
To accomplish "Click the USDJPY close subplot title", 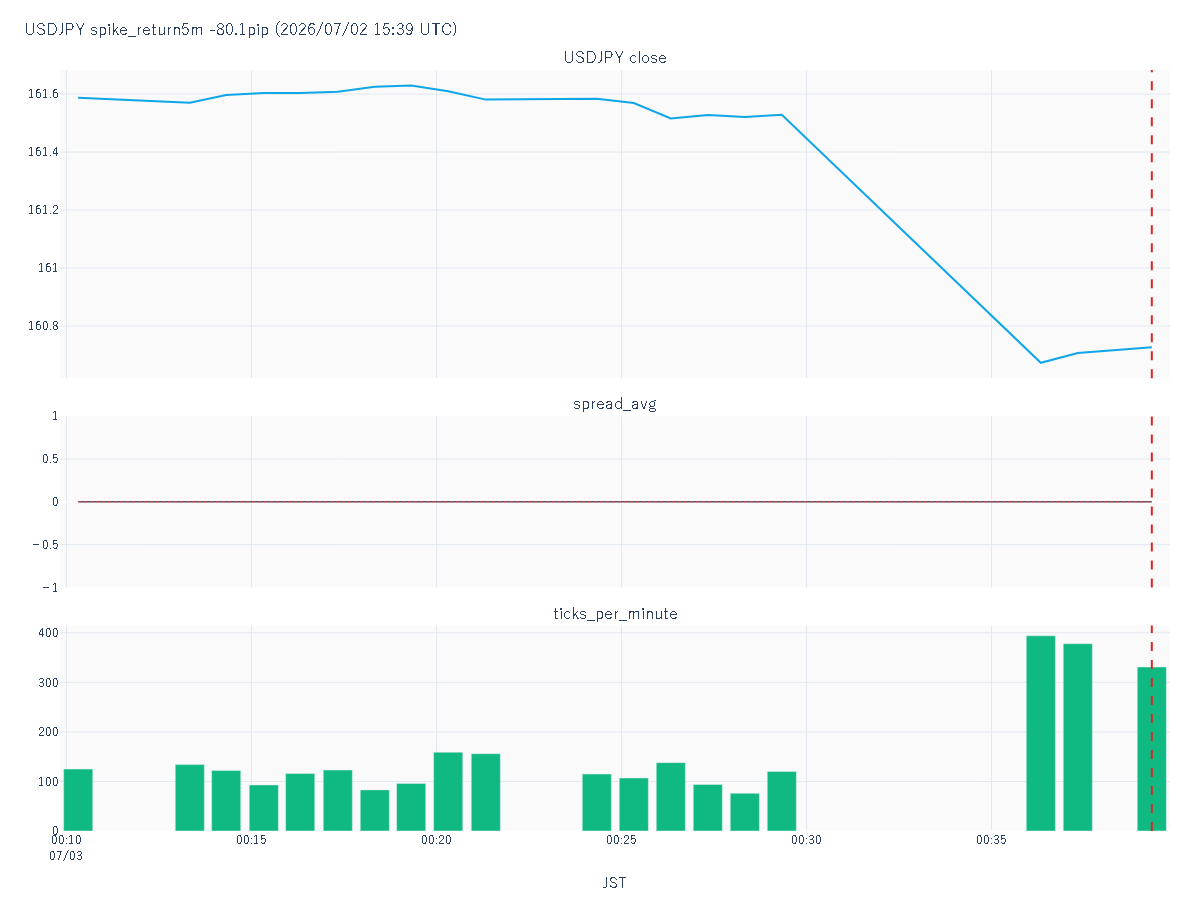I will (615, 58).
